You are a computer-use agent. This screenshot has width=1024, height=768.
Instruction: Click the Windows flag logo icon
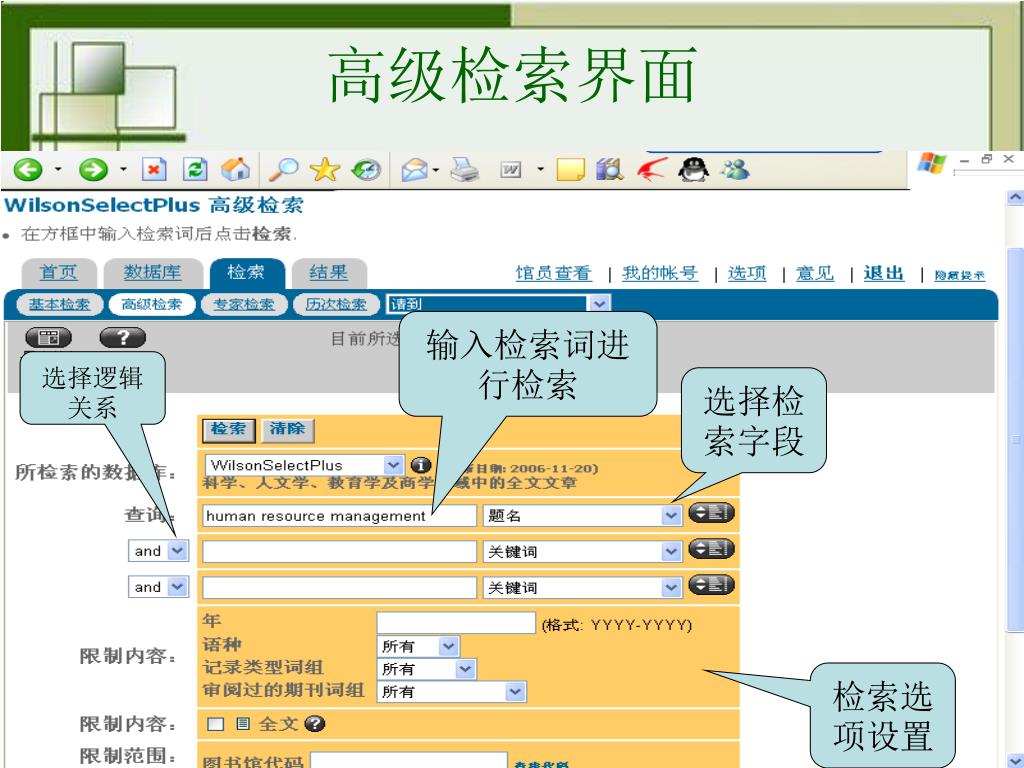click(931, 163)
